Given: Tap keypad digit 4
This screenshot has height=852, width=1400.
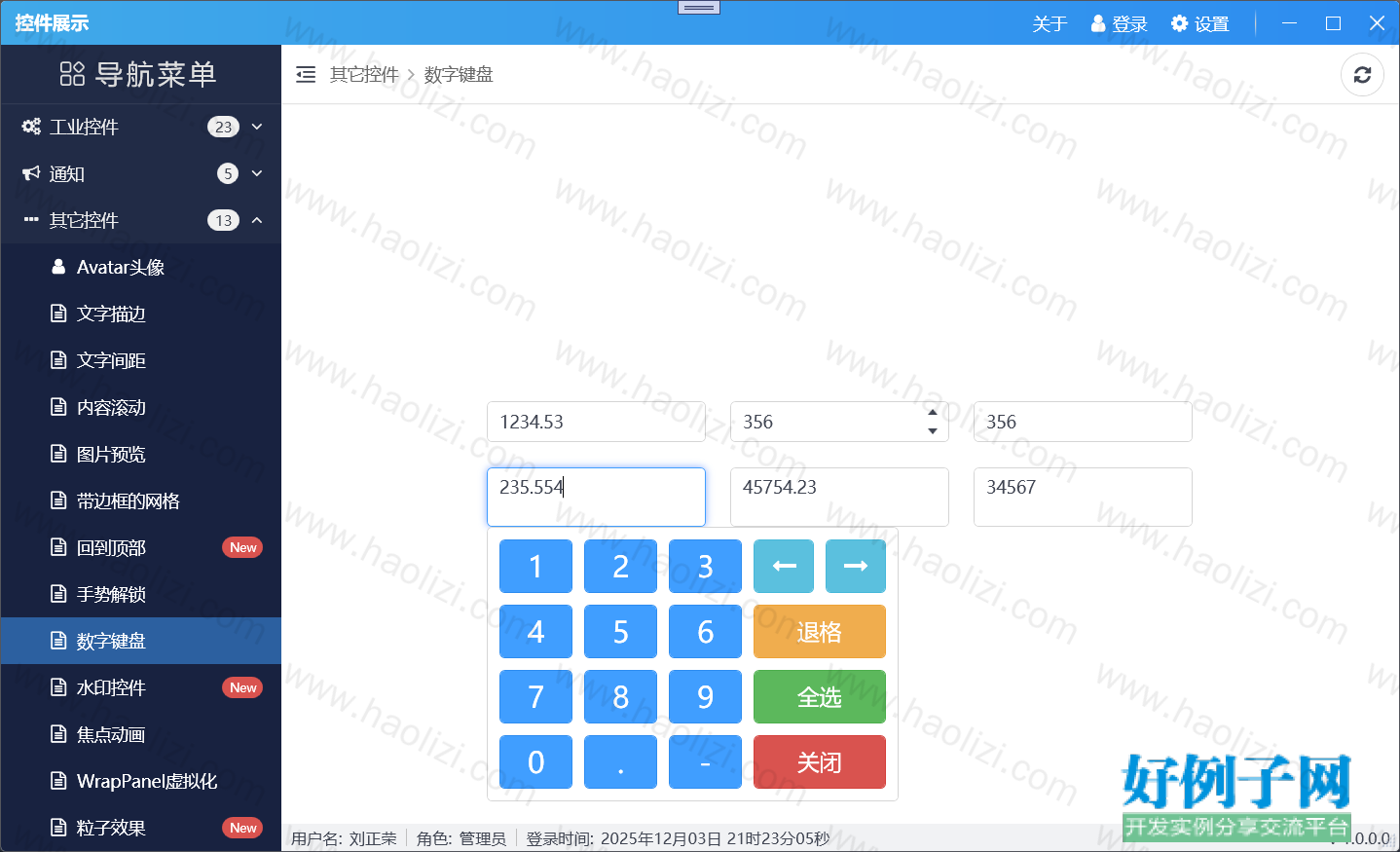Looking at the screenshot, I should [535, 631].
